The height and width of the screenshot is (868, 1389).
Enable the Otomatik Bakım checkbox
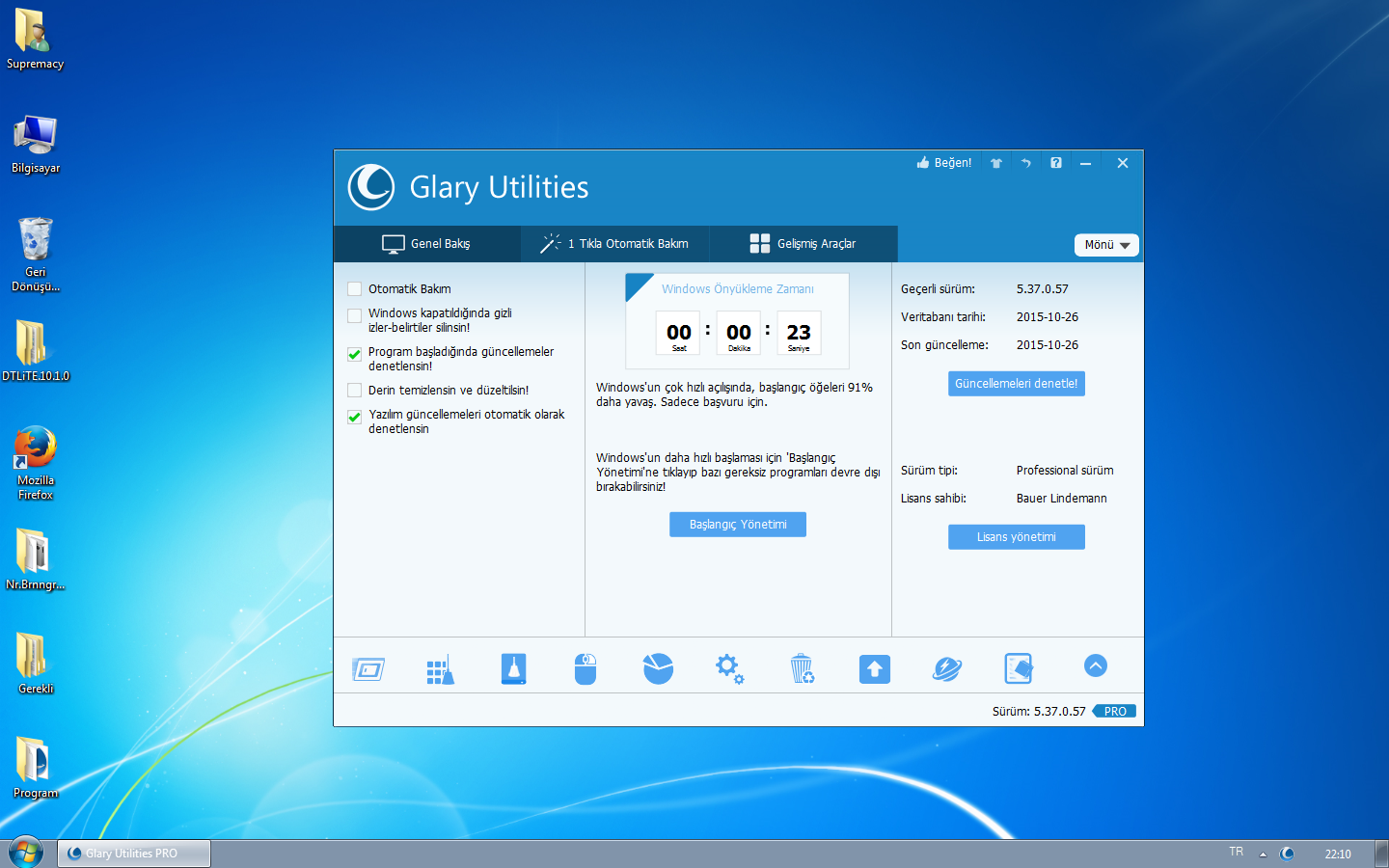tap(355, 289)
